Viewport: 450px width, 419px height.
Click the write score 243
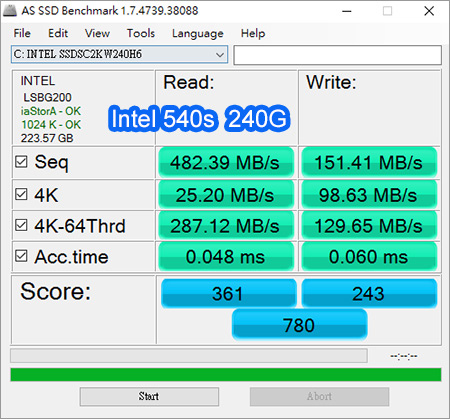[369, 293]
